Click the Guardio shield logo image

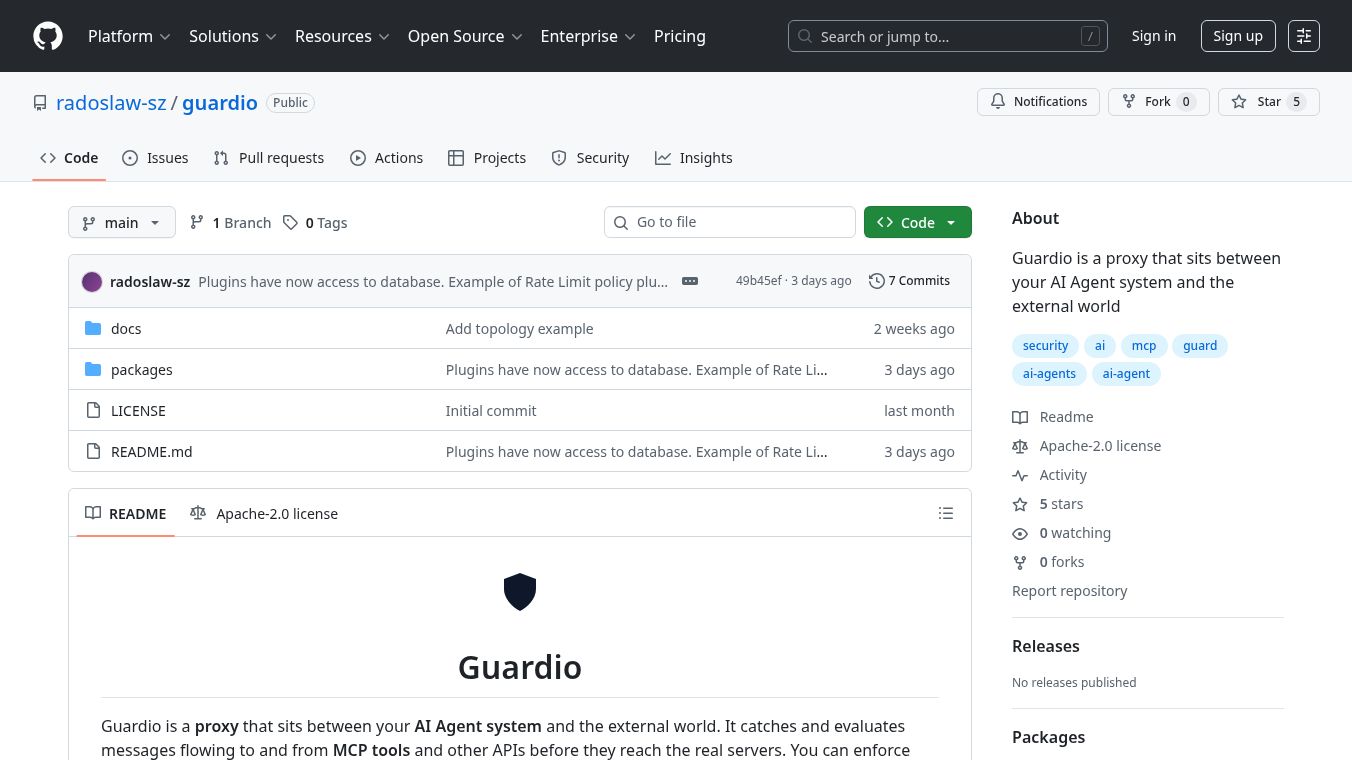pyautogui.click(x=520, y=592)
